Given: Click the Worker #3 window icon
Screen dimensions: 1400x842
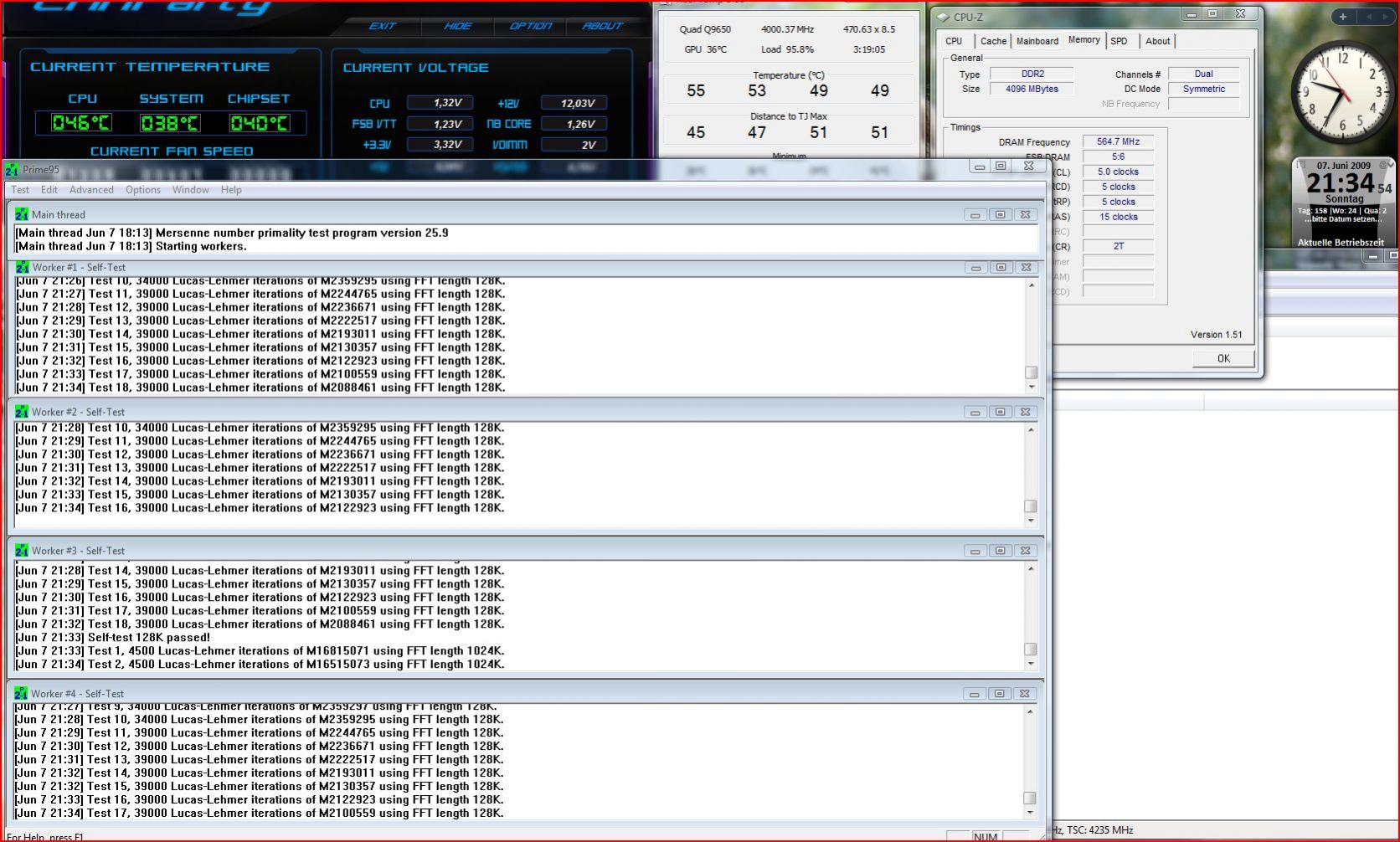Looking at the screenshot, I should [x=22, y=551].
